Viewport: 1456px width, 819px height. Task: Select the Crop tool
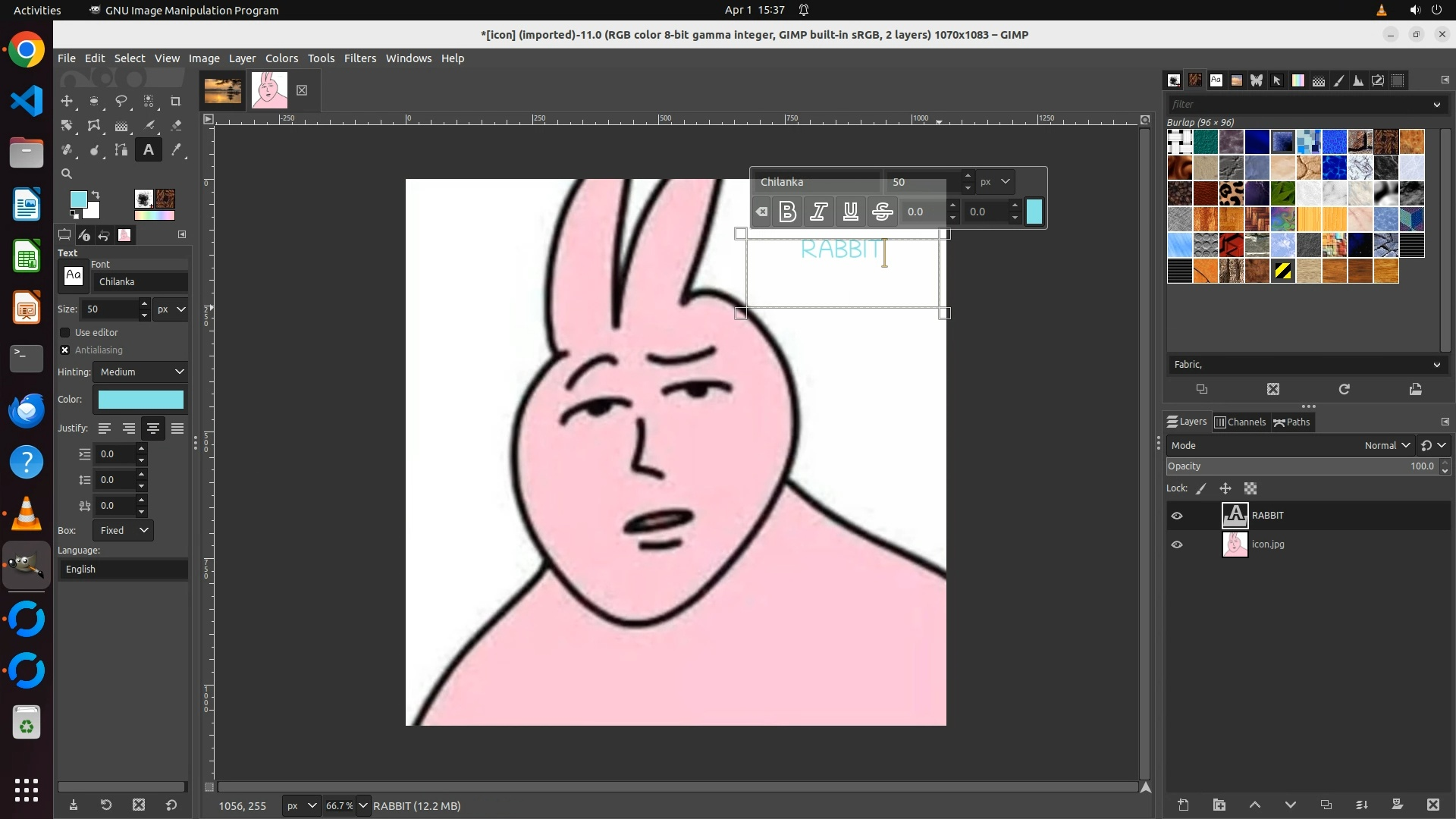[x=176, y=101]
